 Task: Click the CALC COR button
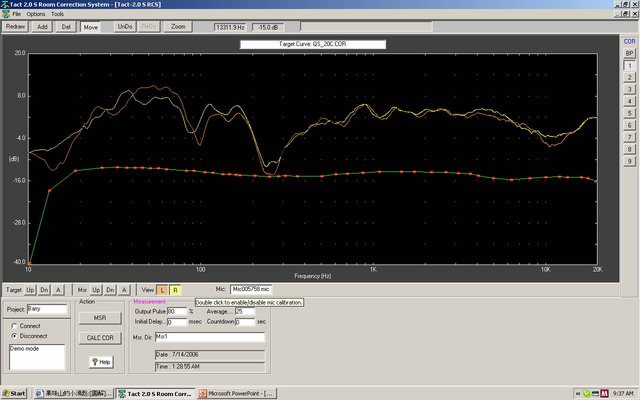click(x=100, y=338)
